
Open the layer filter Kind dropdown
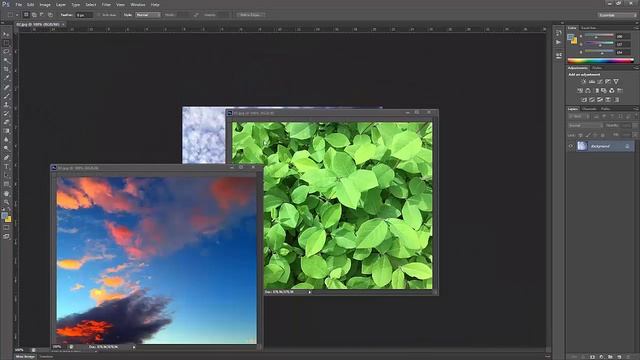pos(577,117)
